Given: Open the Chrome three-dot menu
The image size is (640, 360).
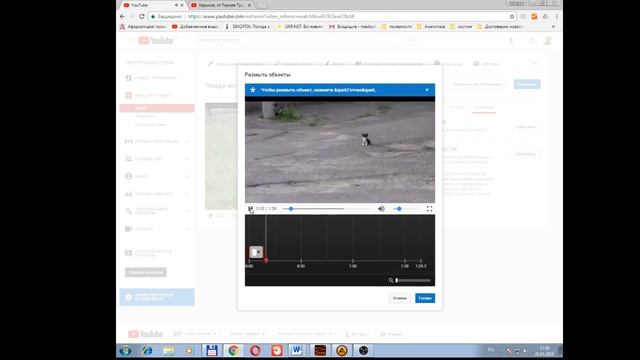Looking at the screenshot, I should click(x=557, y=16).
